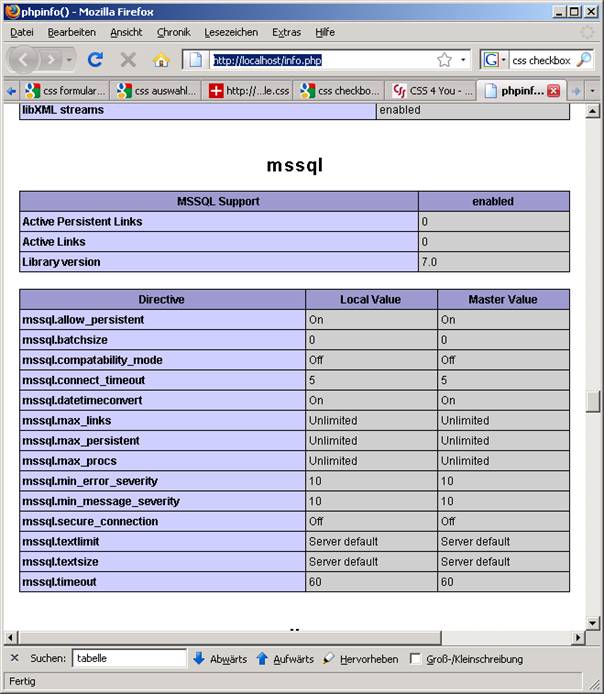The width and height of the screenshot is (604, 694).
Task: Find next match with Abwärts
Action: point(219,659)
